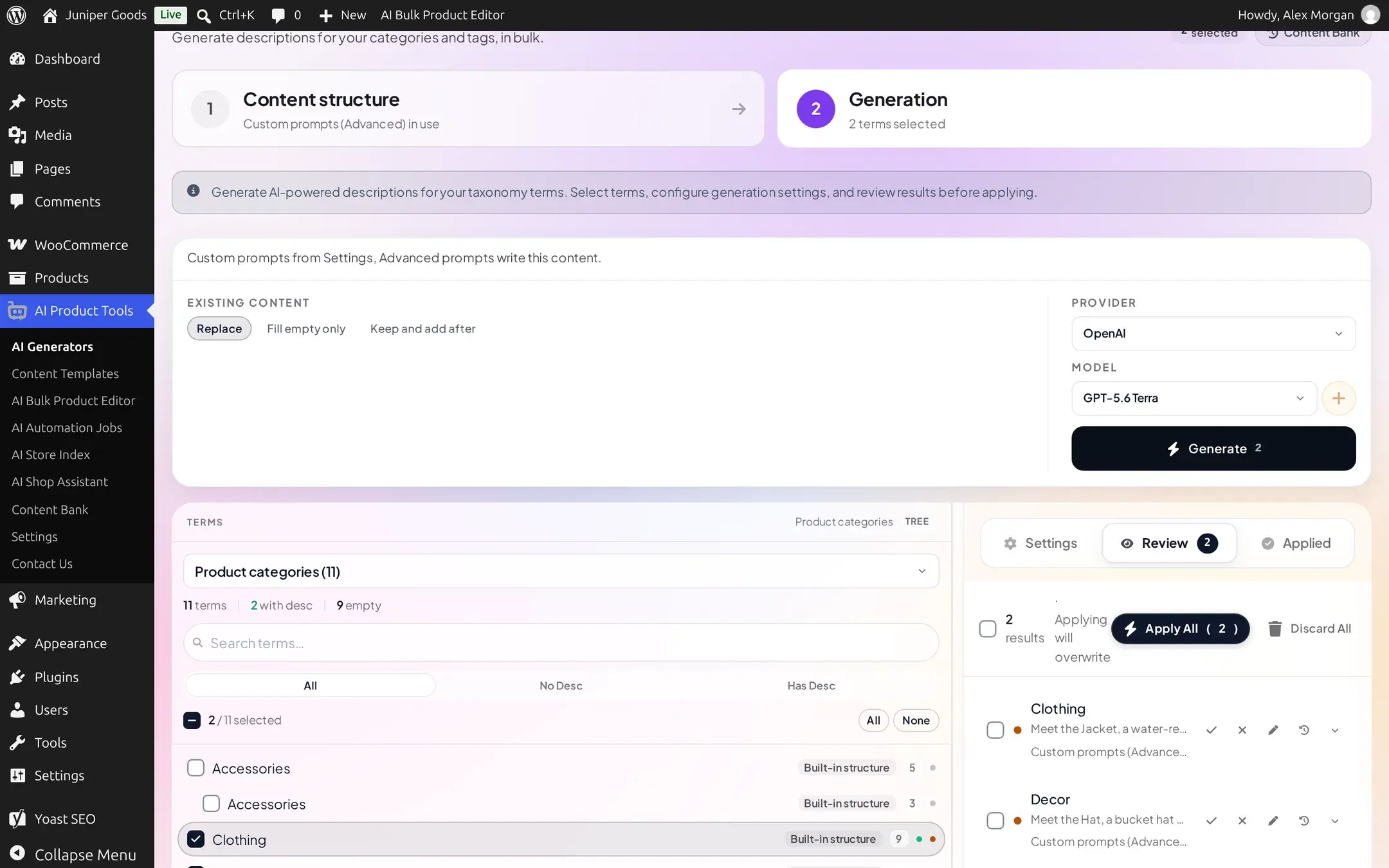This screenshot has height=868, width=1389.
Task: Select the No Desc filter tab
Action: 561,685
